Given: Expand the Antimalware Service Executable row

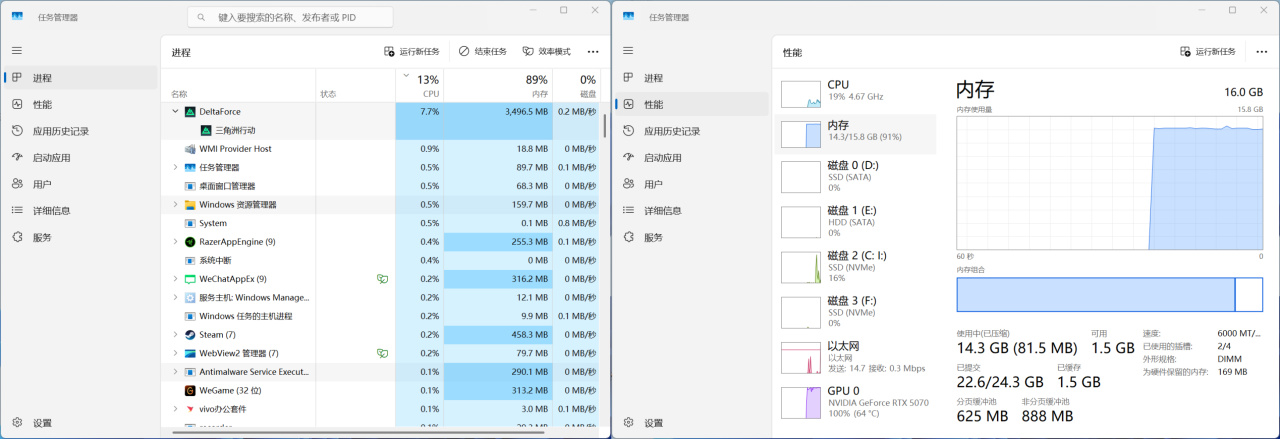Looking at the screenshot, I should [x=176, y=372].
